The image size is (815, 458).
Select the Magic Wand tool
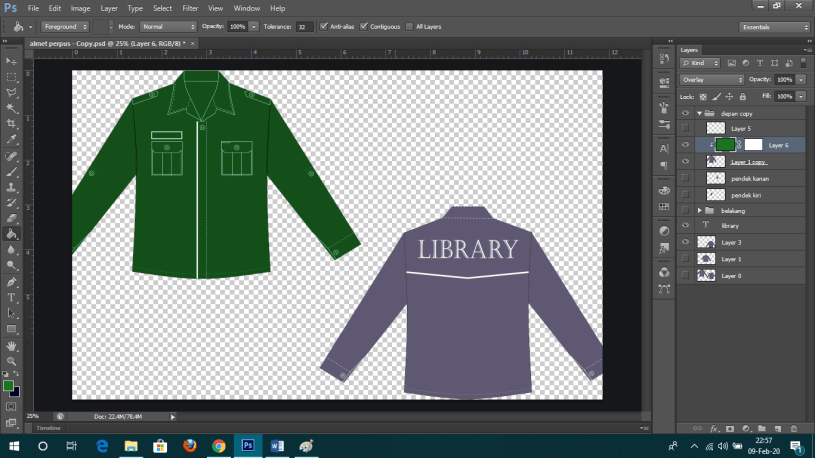tap(11, 108)
